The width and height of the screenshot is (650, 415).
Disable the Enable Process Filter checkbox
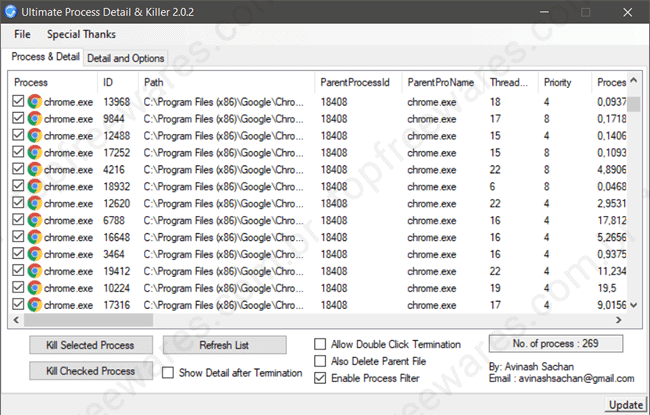coord(320,378)
